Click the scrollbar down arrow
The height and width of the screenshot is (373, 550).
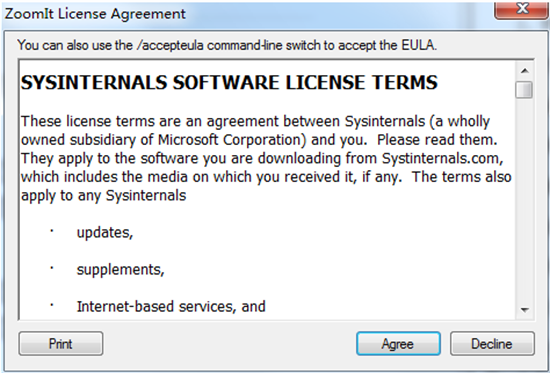525,310
